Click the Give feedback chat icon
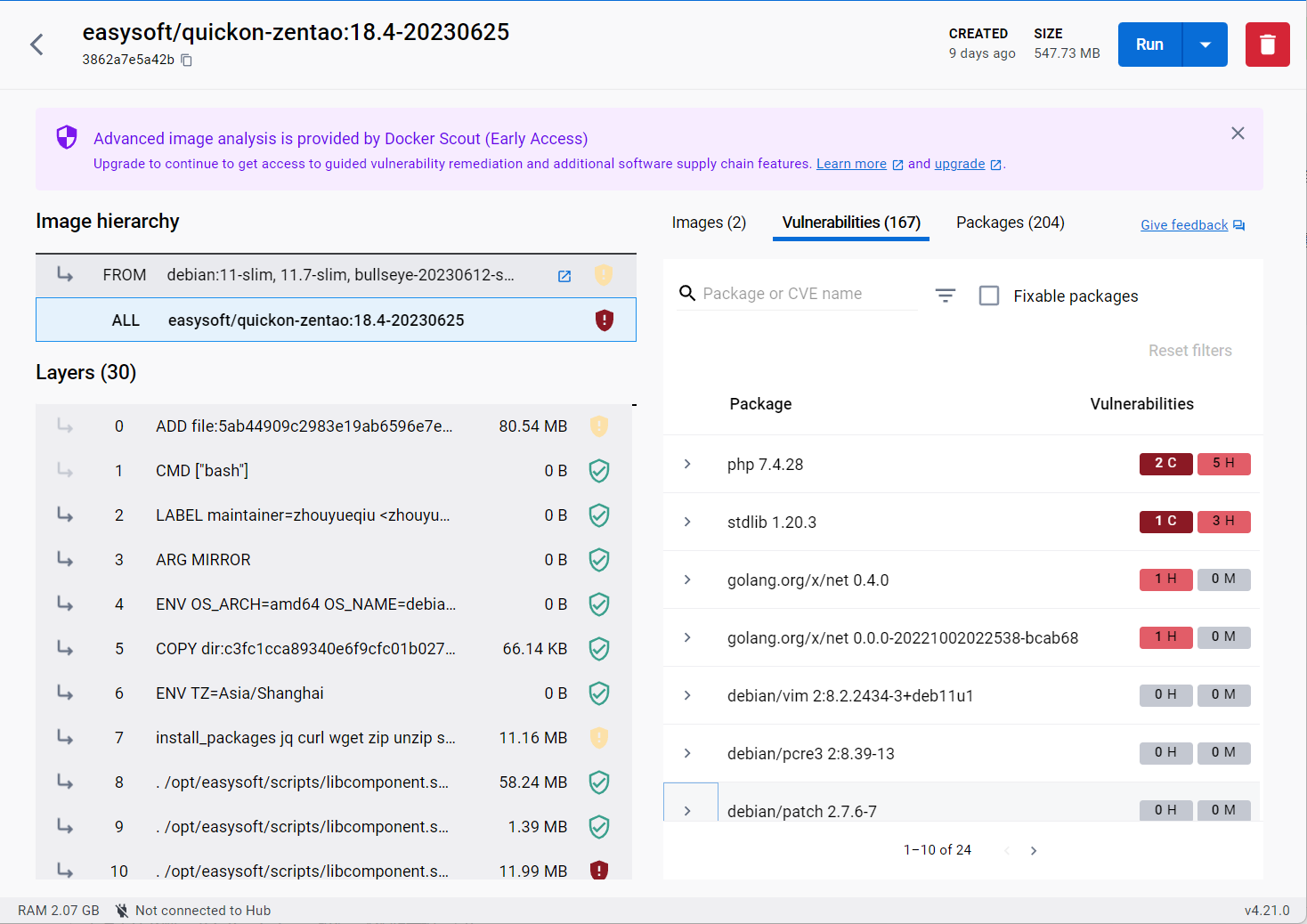This screenshot has width=1307, height=924. point(1239,225)
